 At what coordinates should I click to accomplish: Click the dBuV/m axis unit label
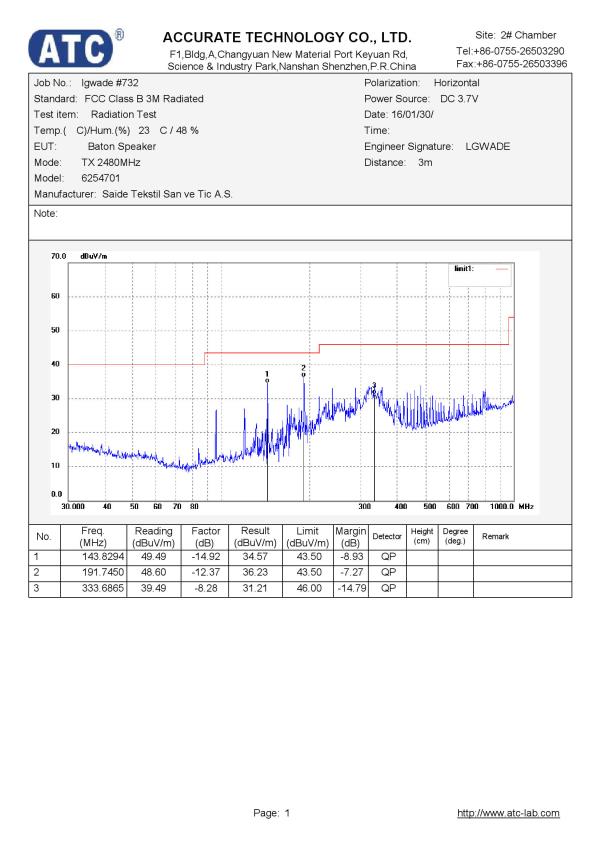94,256
